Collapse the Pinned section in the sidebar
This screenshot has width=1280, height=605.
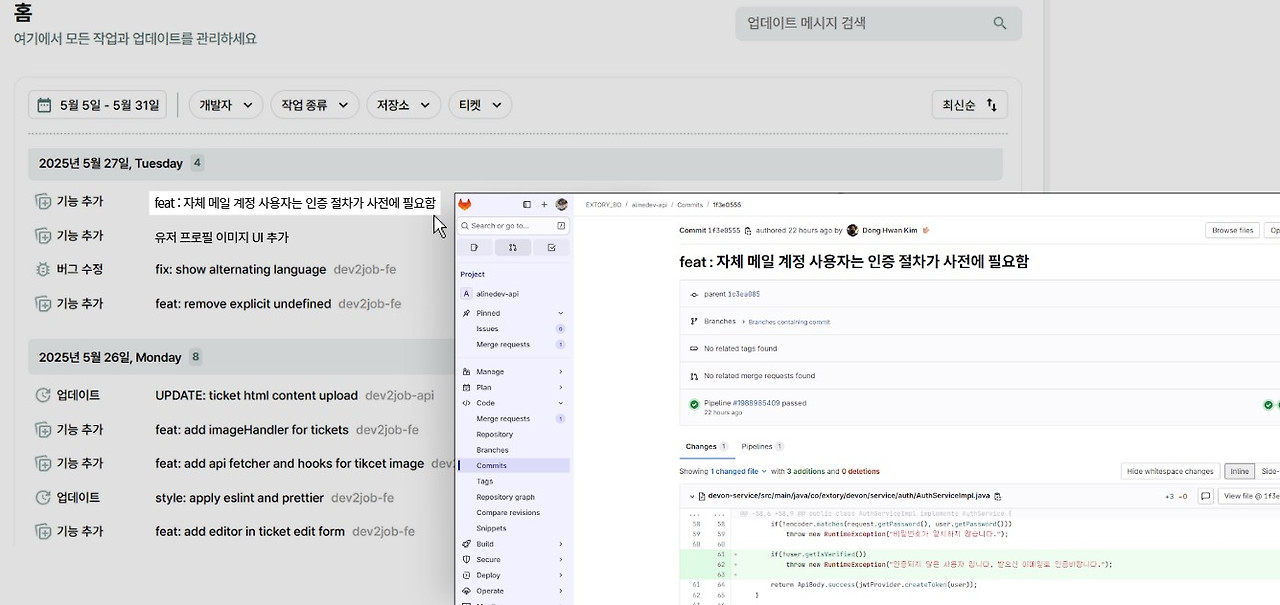(559, 312)
